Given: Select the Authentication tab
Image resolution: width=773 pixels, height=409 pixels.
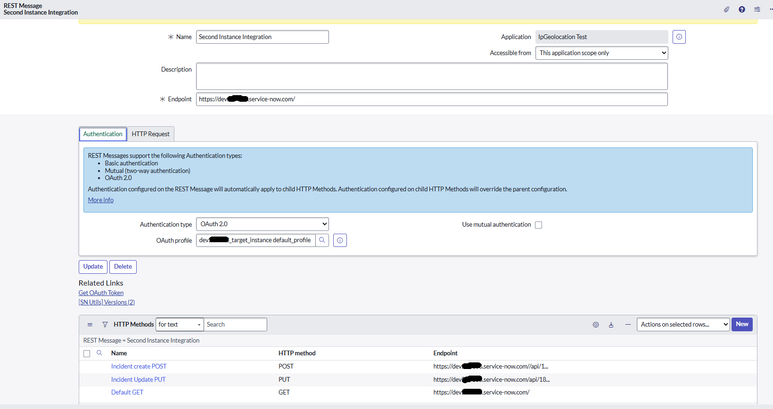Looking at the screenshot, I should [x=103, y=133].
